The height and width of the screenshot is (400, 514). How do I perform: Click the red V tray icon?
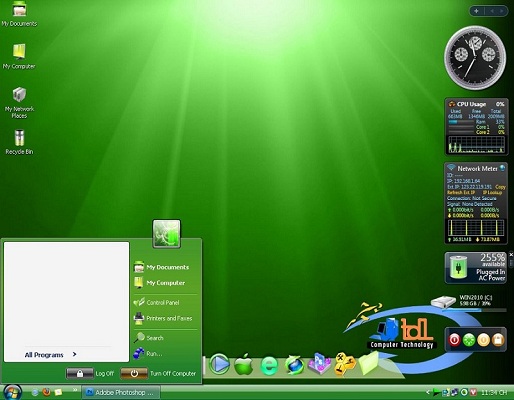473,392
